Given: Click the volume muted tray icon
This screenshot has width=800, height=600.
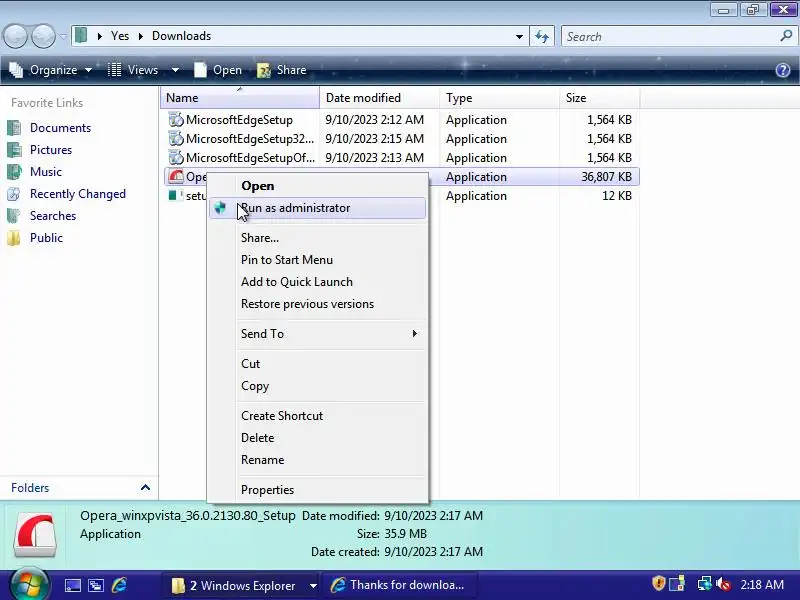Looking at the screenshot, I should click(723, 584).
